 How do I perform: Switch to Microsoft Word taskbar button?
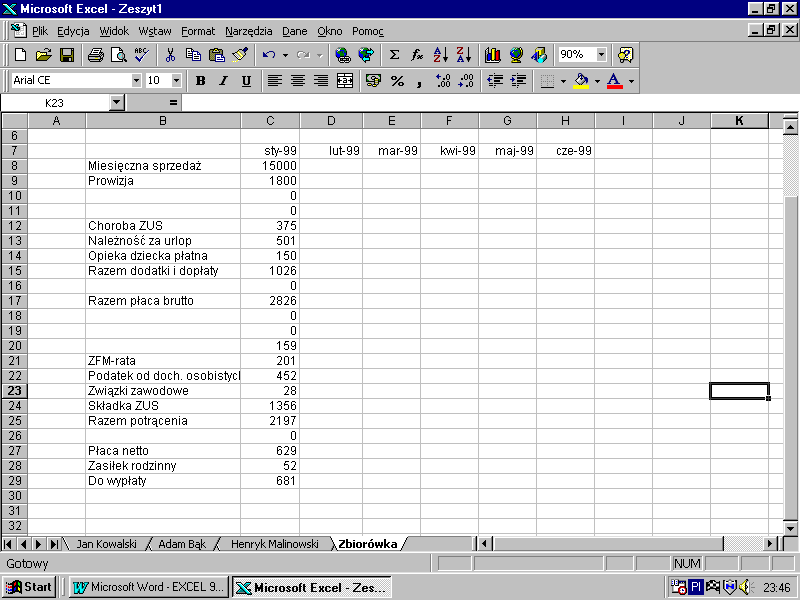(150, 587)
